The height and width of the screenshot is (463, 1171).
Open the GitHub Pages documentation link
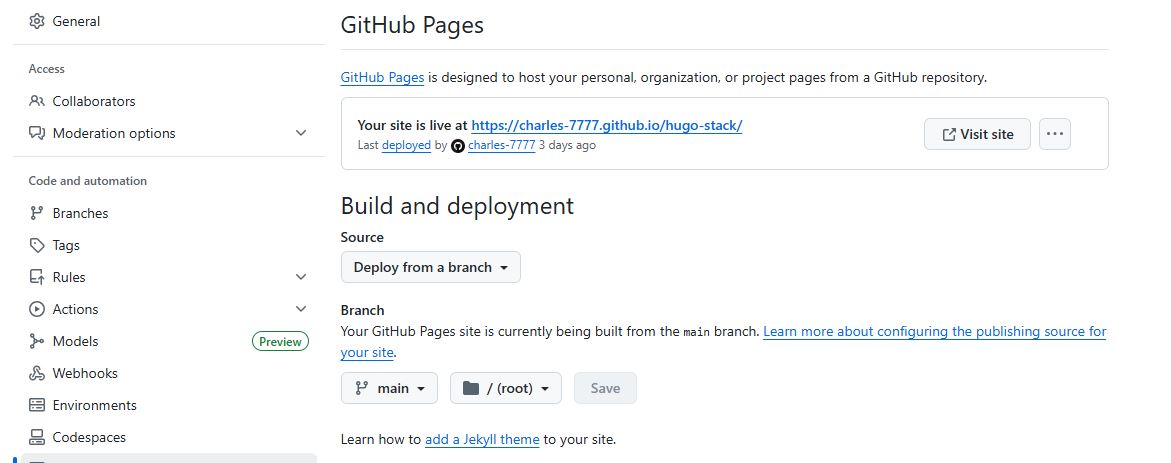coord(382,77)
